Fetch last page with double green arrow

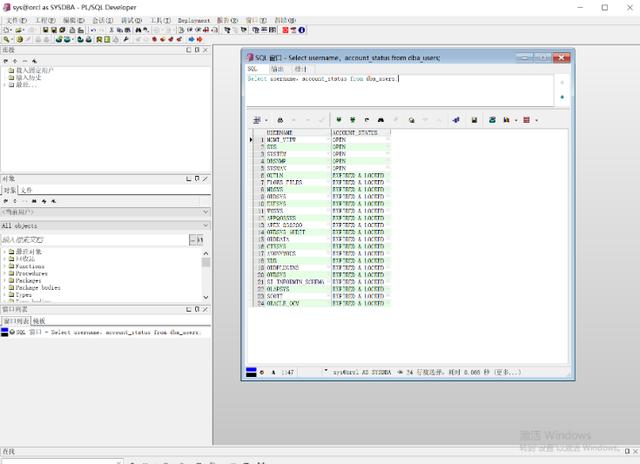click(353, 120)
